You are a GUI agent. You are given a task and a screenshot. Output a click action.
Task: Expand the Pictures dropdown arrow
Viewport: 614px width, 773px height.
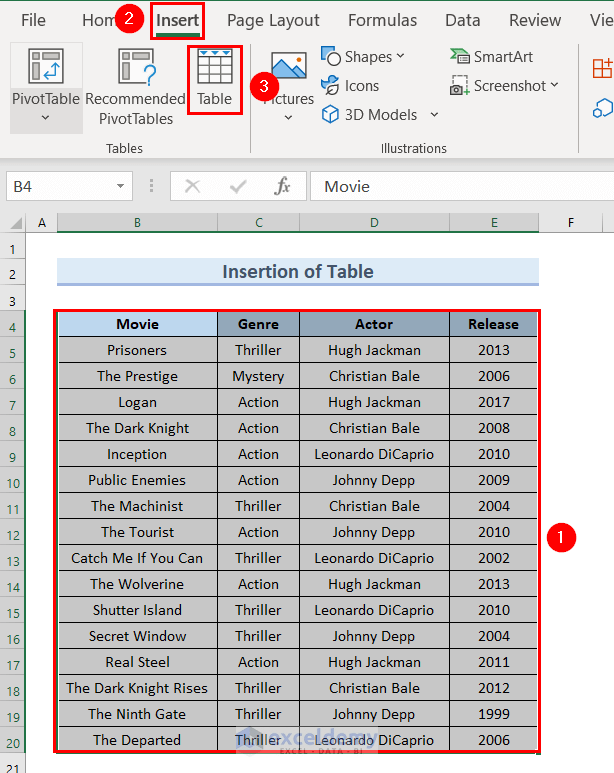pyautogui.click(x=289, y=118)
